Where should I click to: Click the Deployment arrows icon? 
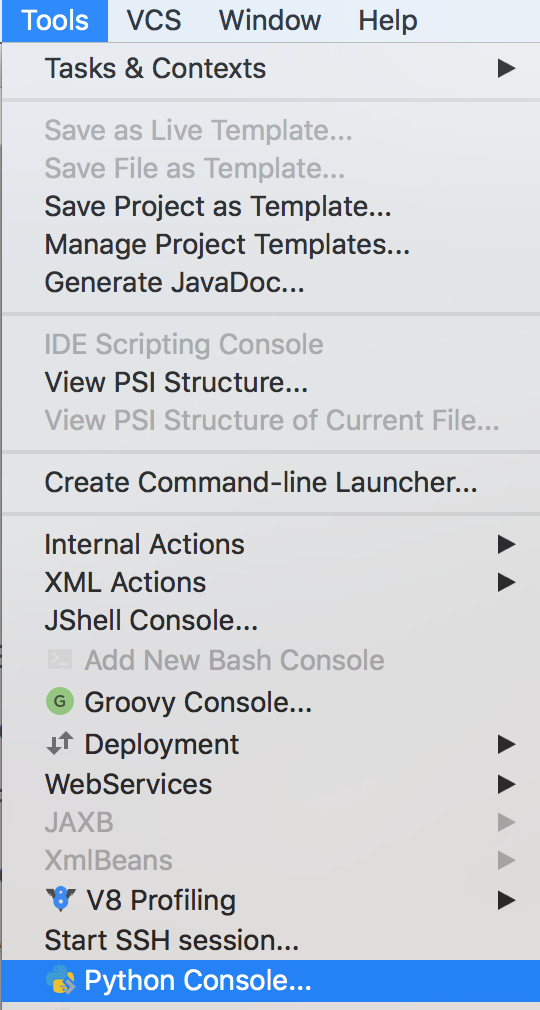point(60,744)
